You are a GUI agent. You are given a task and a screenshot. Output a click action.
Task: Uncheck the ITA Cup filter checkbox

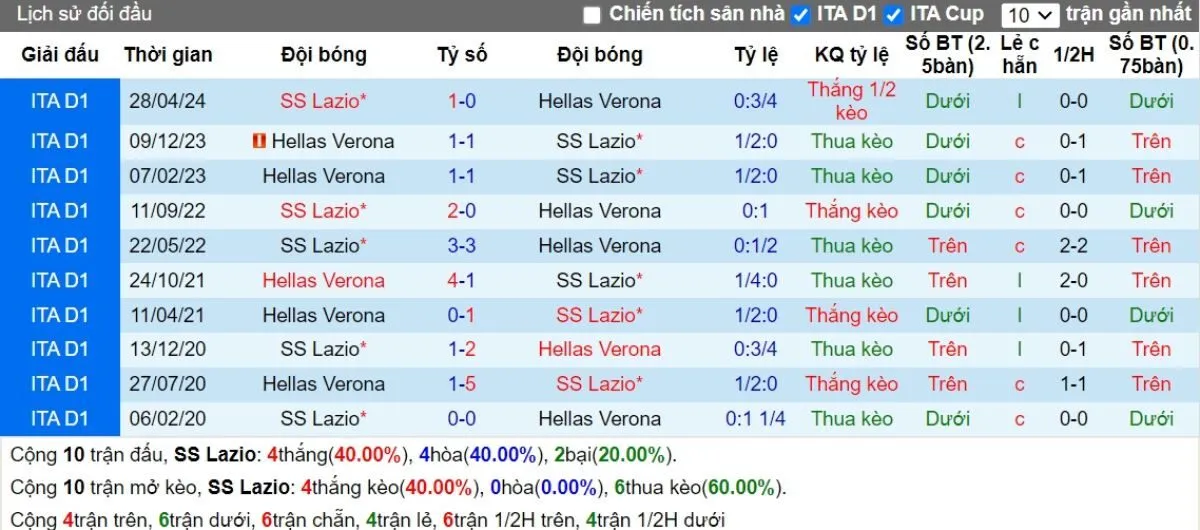point(894,15)
